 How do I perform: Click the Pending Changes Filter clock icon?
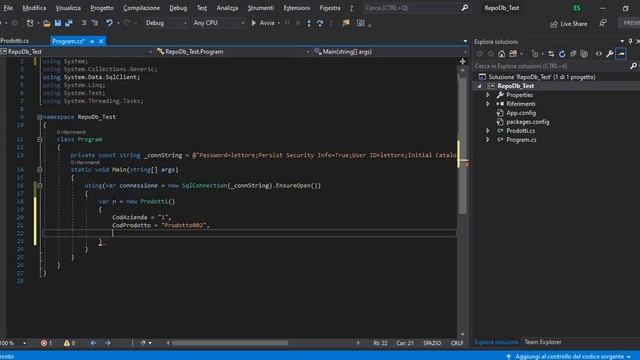(535, 54)
